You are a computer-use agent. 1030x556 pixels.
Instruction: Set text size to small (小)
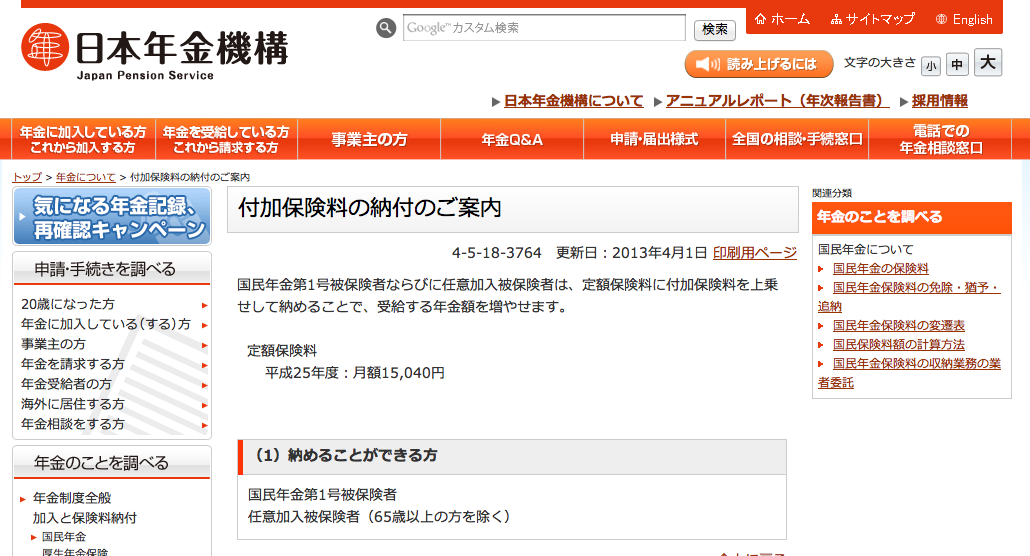click(931, 65)
